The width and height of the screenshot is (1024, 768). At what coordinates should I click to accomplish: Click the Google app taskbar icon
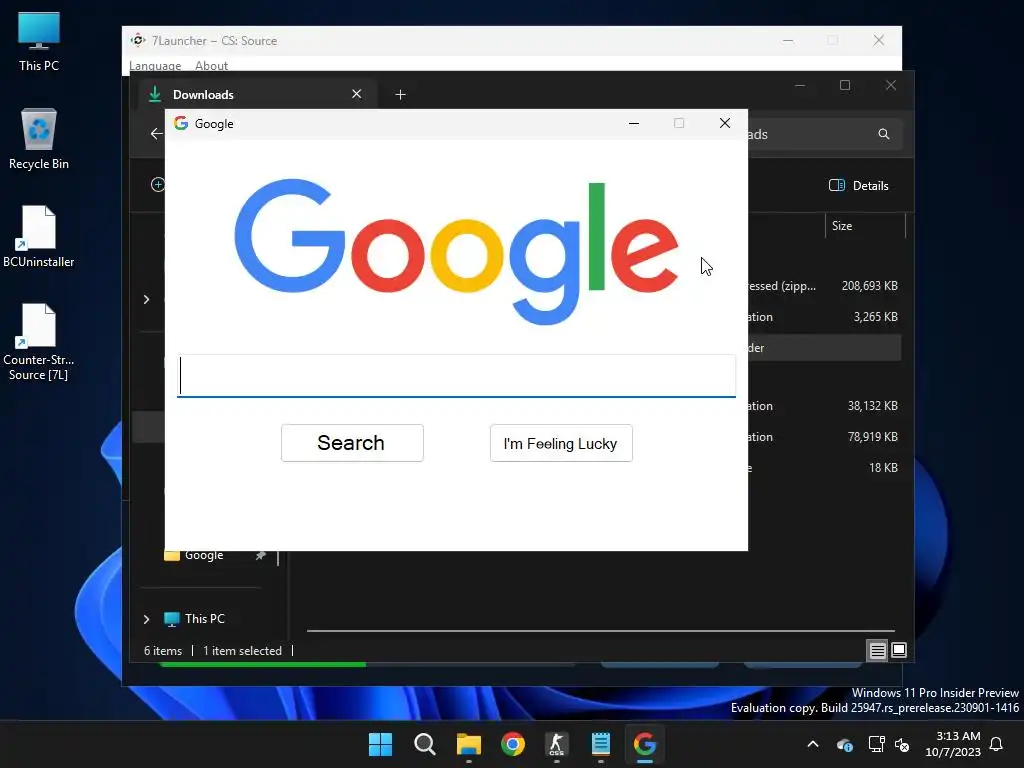pyautogui.click(x=645, y=744)
